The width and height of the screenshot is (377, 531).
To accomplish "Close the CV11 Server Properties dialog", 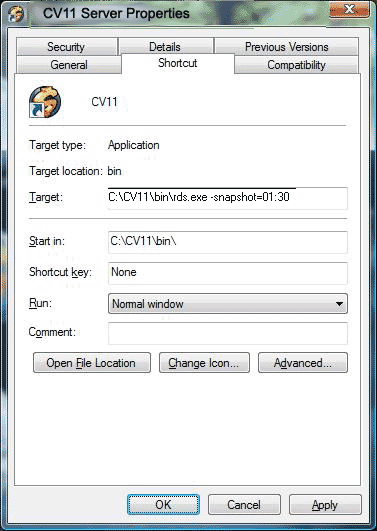I will pos(349,9).
